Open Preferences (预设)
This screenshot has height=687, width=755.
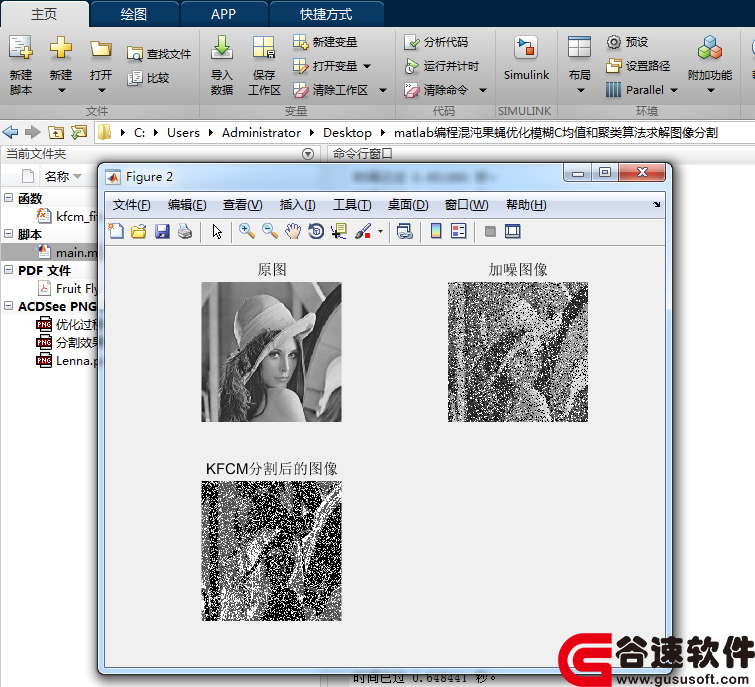(627, 42)
